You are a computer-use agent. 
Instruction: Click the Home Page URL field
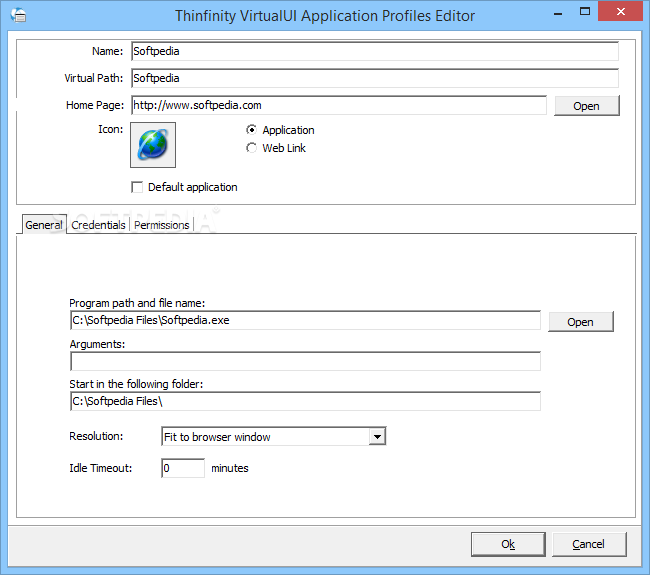pyautogui.click(x=339, y=105)
